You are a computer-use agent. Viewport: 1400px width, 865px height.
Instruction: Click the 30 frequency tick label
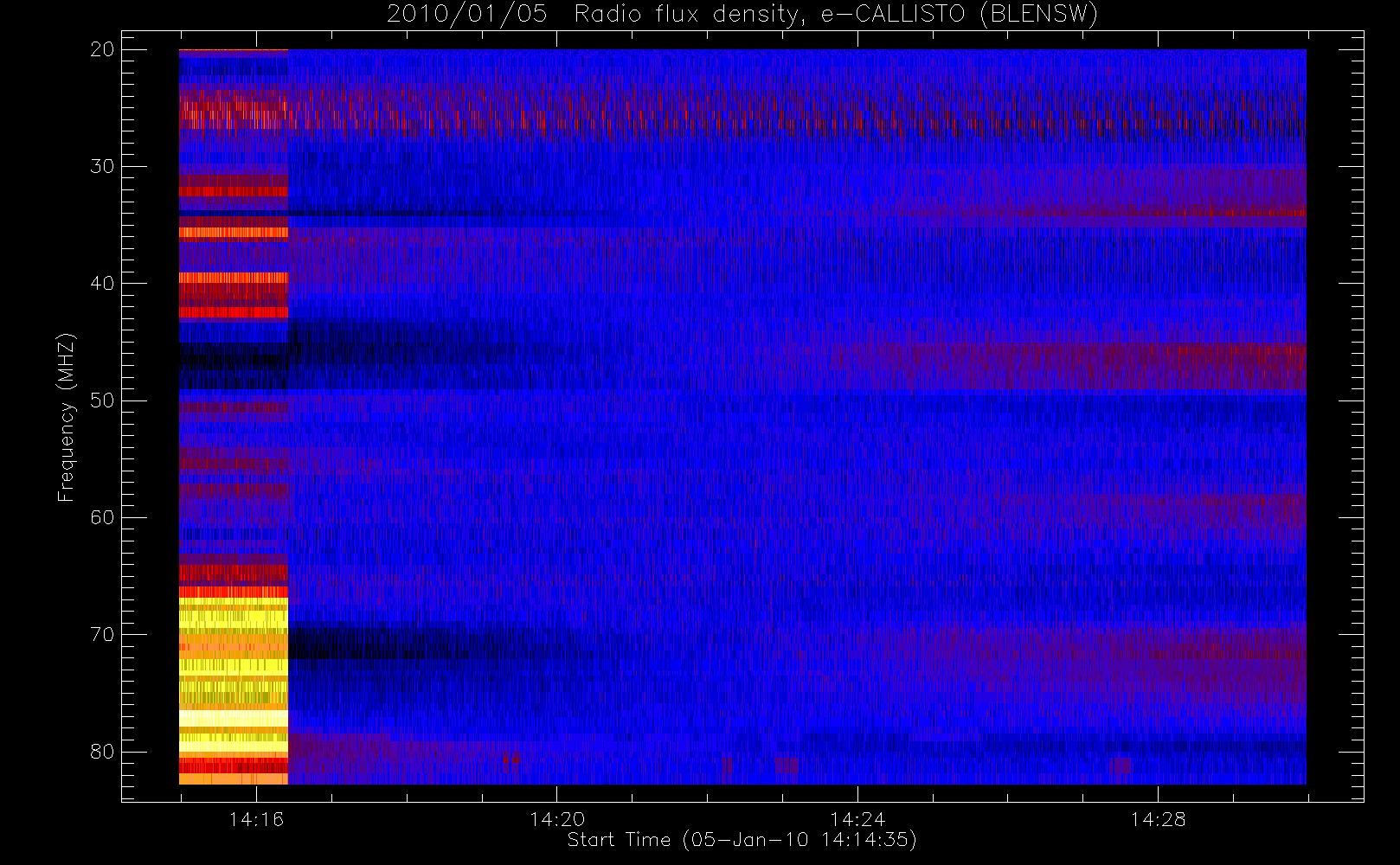coord(102,166)
